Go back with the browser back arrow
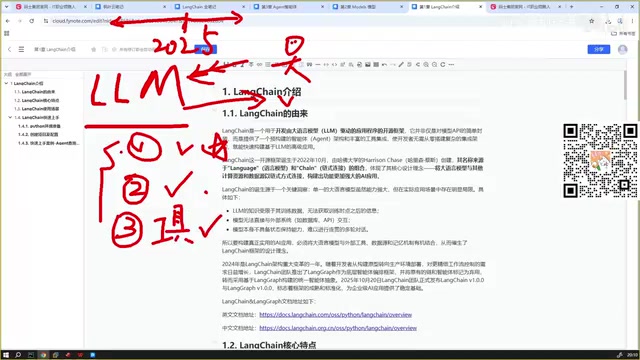 [8, 21]
